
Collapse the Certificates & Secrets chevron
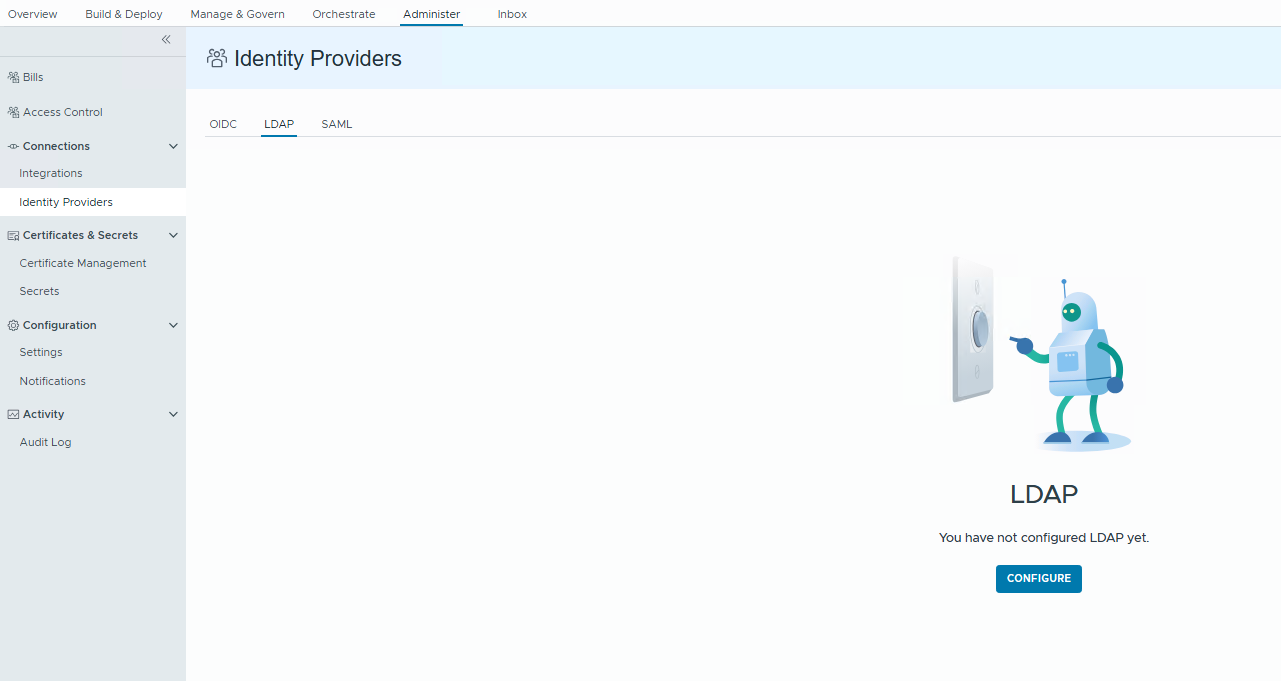point(173,235)
